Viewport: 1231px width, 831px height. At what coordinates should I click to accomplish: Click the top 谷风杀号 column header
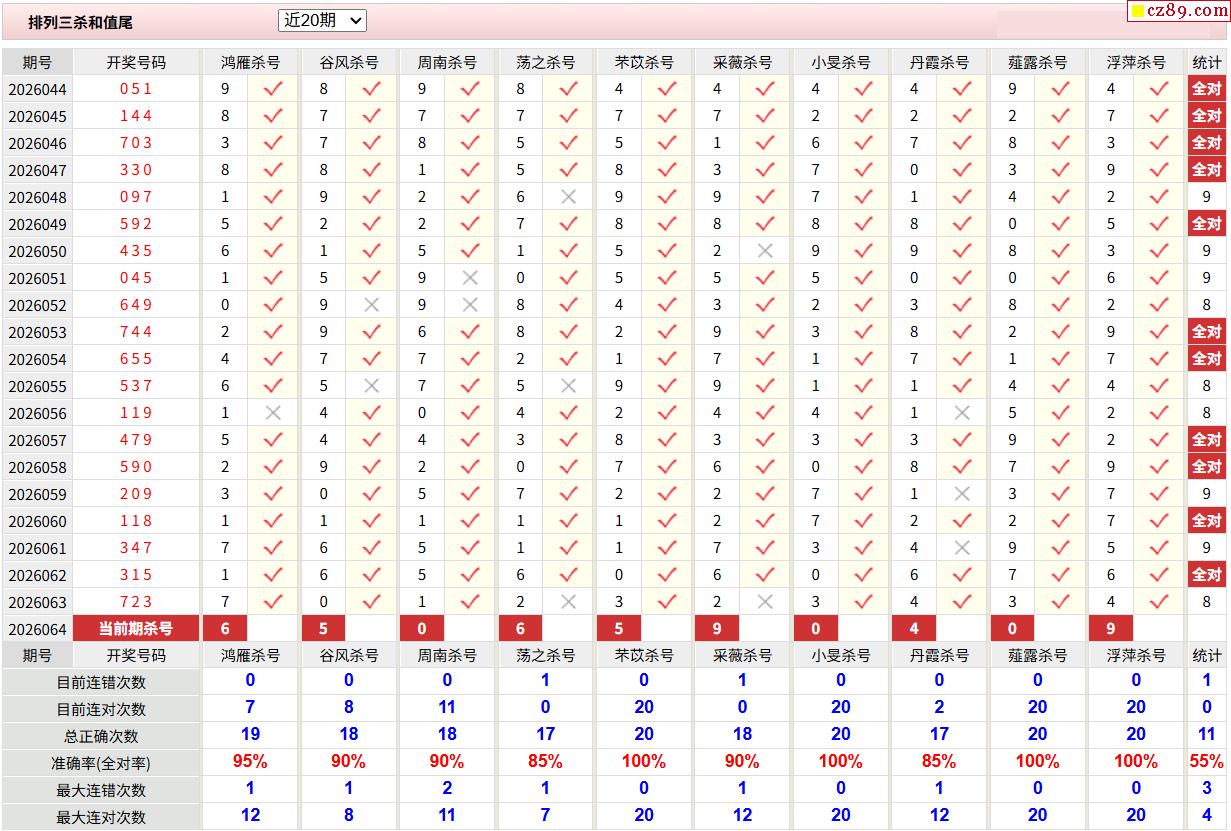click(349, 62)
